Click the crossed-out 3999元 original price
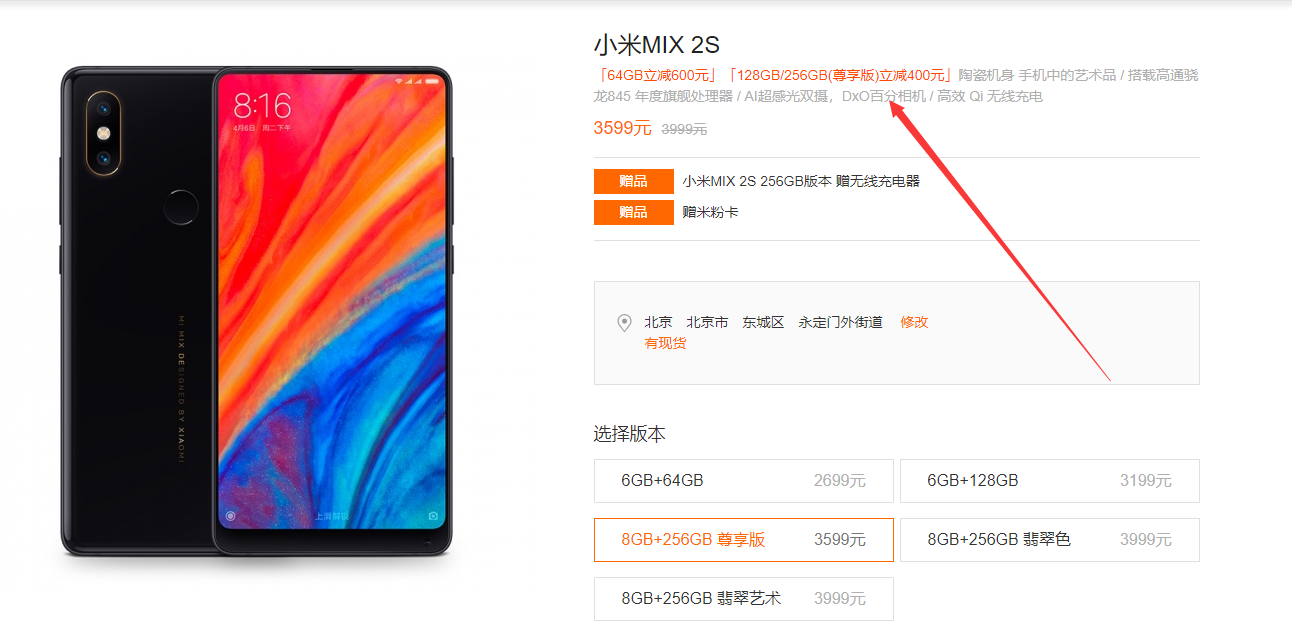1292x633 pixels. click(x=684, y=129)
